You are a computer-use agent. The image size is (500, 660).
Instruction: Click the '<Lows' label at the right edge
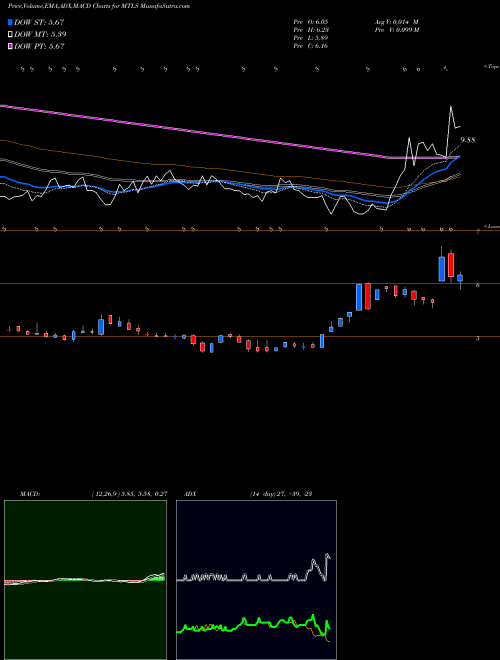[491, 226]
